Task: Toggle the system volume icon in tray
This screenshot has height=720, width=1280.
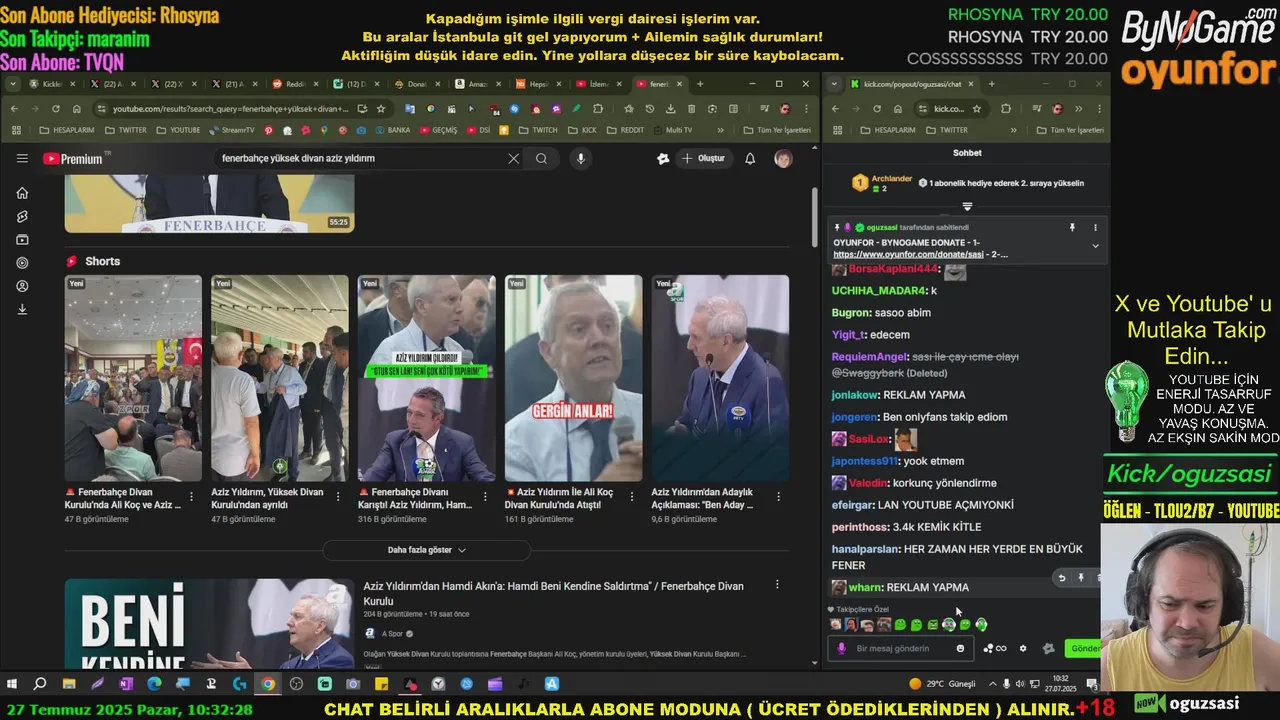Action: [x=1019, y=684]
